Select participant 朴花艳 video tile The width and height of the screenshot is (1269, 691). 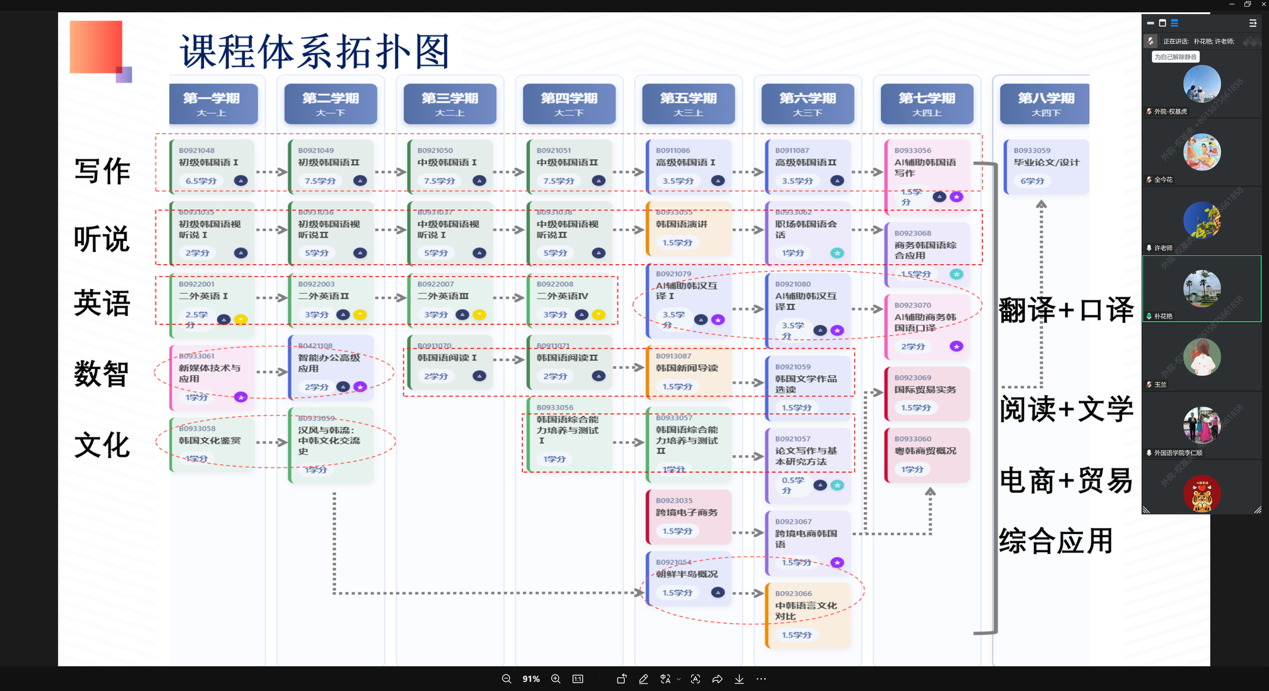[1201, 289]
